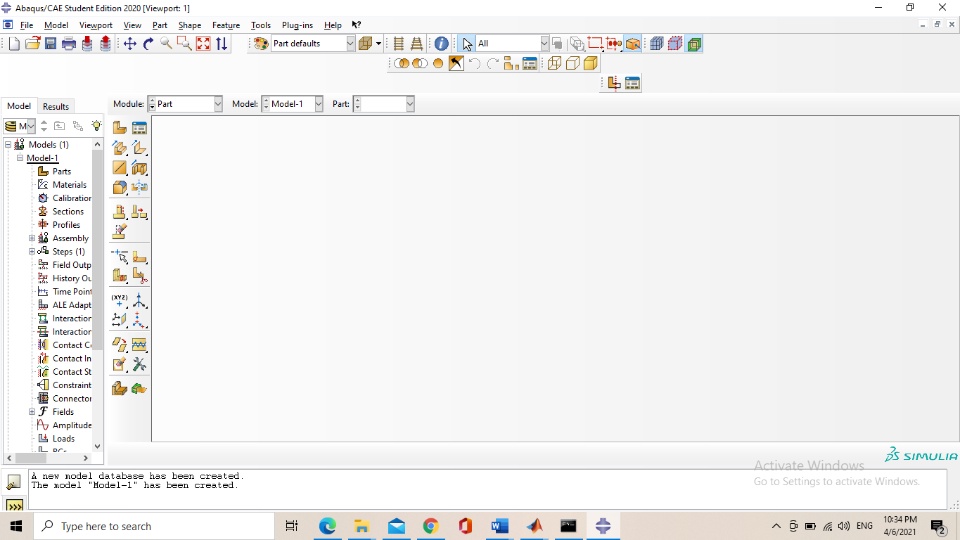This screenshot has width=960, height=540.
Task: Click the Redo curved arrow icon
Action: click(x=493, y=64)
